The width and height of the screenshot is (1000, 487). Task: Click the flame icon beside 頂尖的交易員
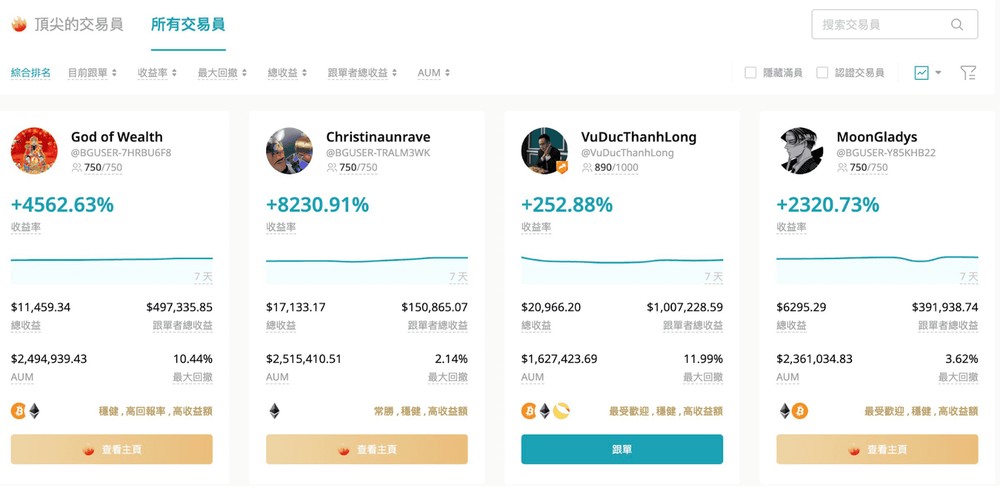pyautogui.click(x=19, y=25)
